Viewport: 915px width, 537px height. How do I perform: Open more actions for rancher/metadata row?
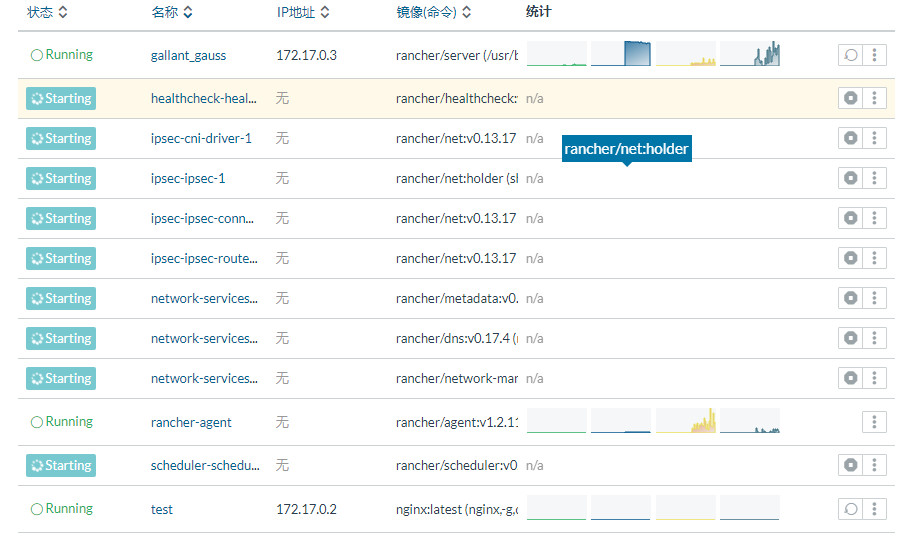[x=874, y=298]
